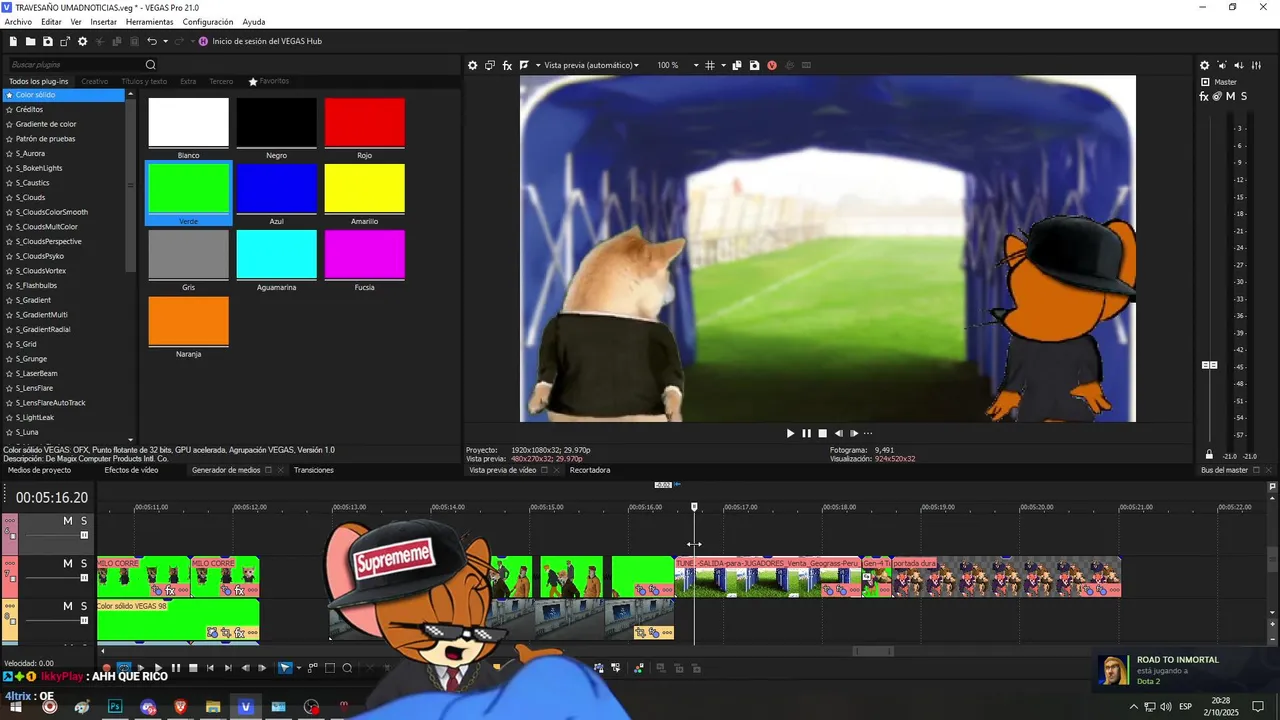
Task: Open the Efectos de vídeo tab
Action: [x=131, y=470]
